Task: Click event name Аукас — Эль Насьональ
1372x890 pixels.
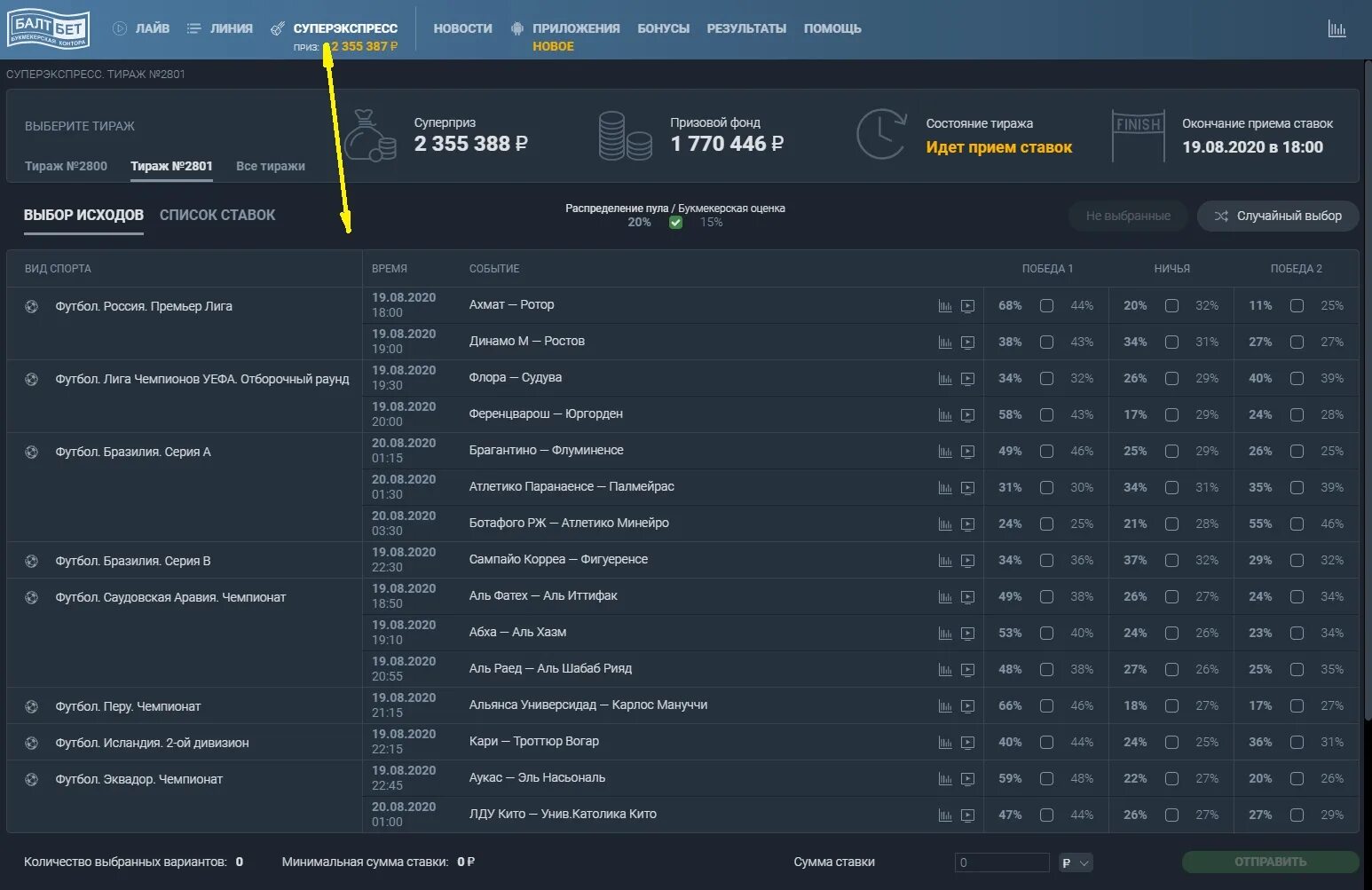Action: (x=537, y=777)
